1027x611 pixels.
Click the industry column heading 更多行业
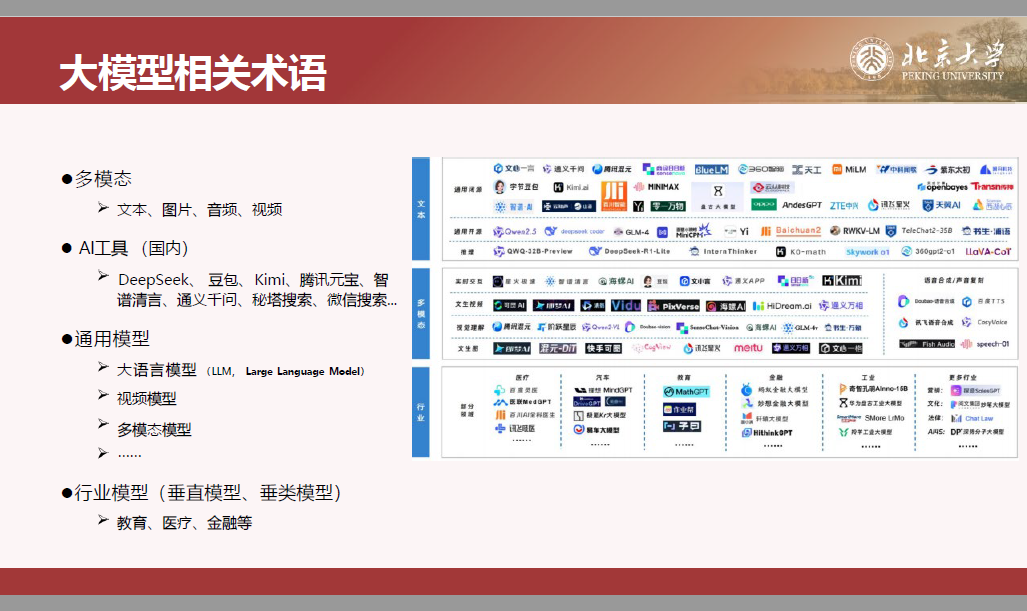click(963, 377)
